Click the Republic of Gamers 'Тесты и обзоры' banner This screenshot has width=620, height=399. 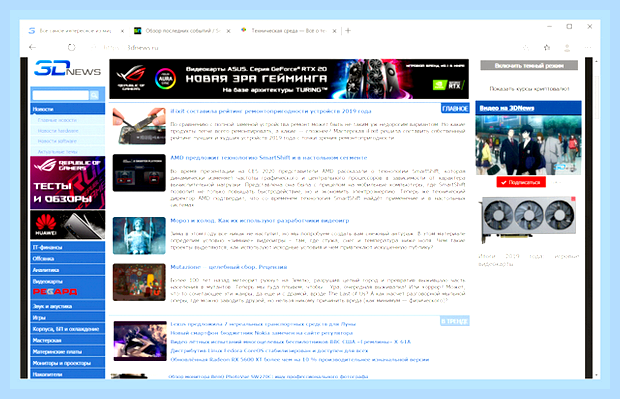(x=68, y=183)
